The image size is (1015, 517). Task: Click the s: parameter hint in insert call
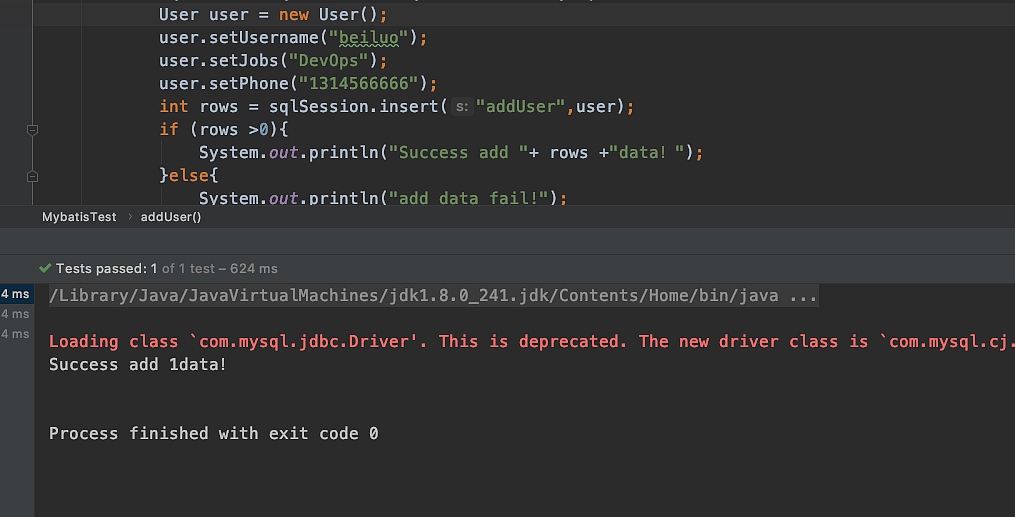point(461,106)
